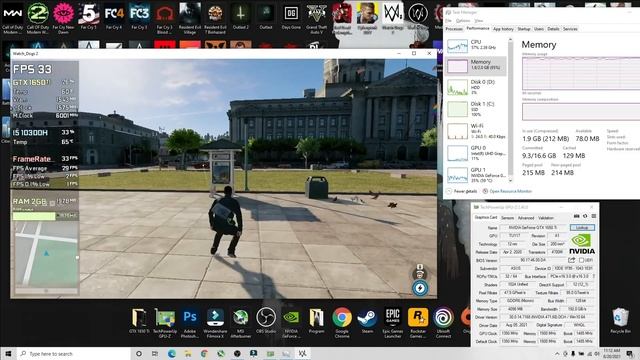The image size is (640, 360).
Task: Launch the Days Gone desktop icon
Action: click(x=291, y=17)
